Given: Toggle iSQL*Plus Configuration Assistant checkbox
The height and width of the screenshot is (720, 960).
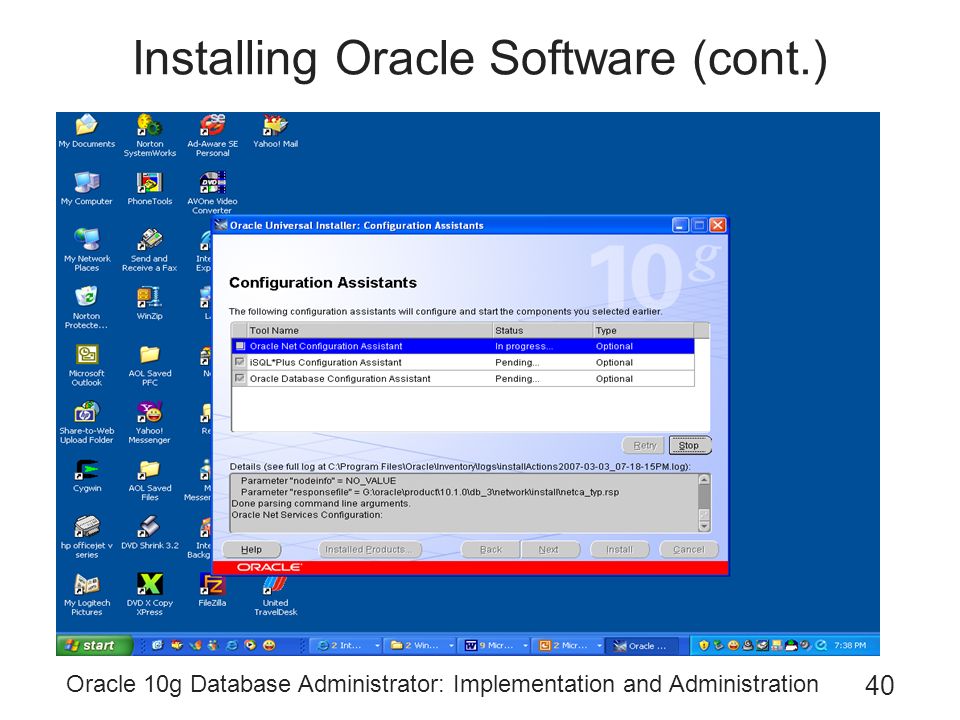Looking at the screenshot, I should [240, 362].
